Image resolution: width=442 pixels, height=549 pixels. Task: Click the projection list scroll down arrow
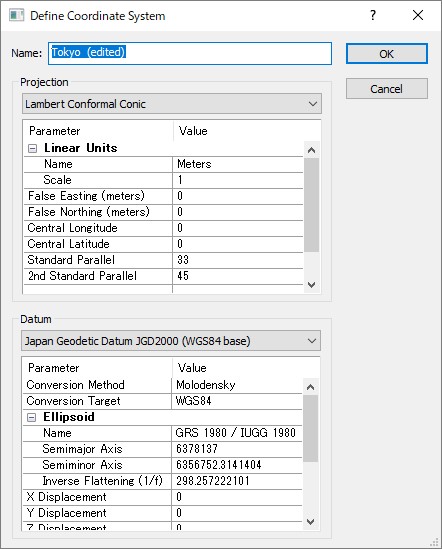(x=311, y=285)
